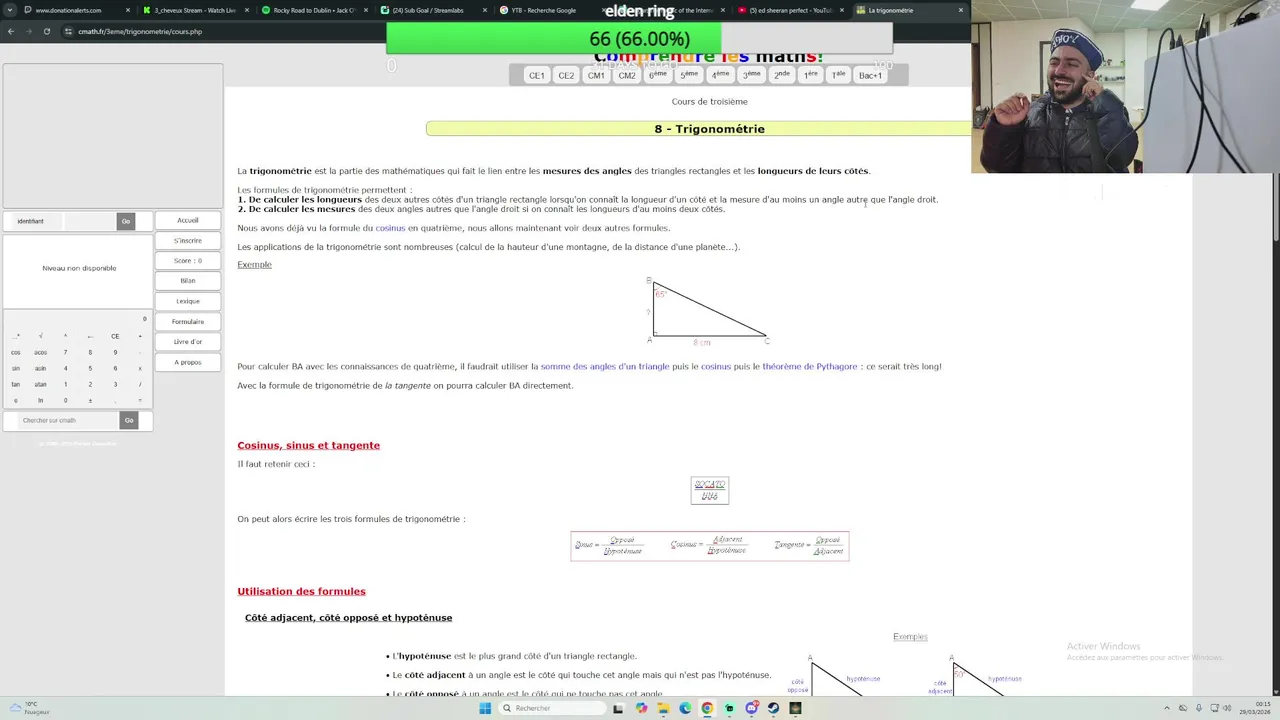
Task: Click the SOHCAHTOA mnemonic image
Action: pyautogui.click(x=710, y=490)
